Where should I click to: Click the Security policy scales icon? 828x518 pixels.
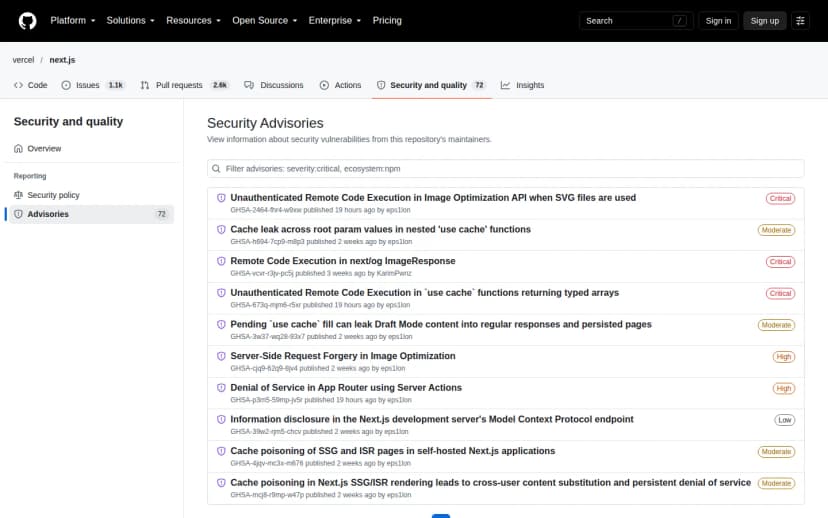18,195
